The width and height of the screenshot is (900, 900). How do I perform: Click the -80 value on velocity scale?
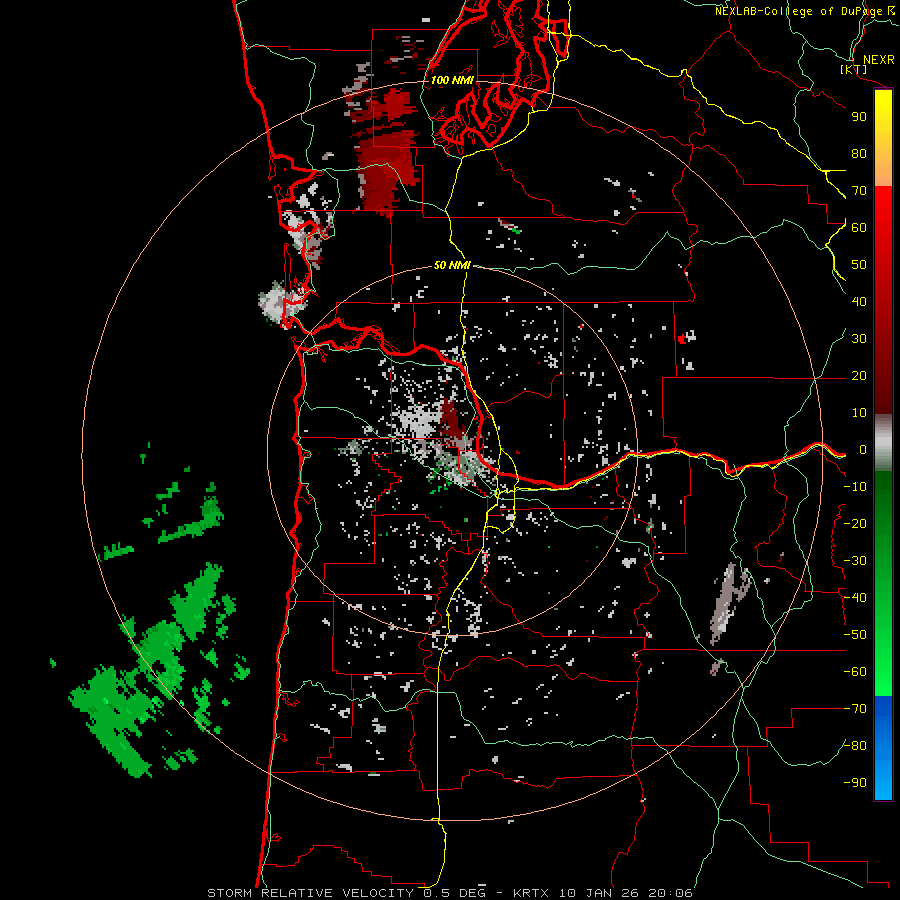[x=855, y=746]
